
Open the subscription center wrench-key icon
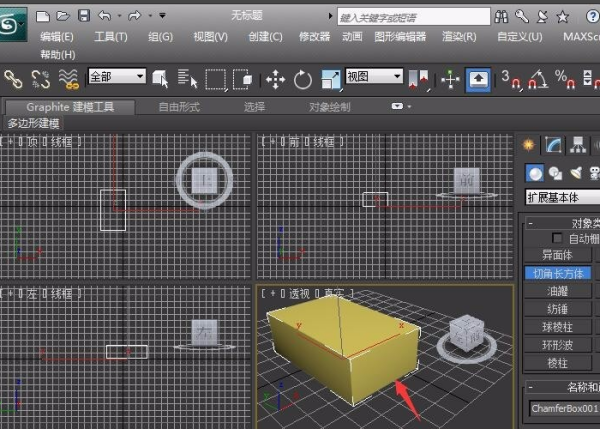coord(522,16)
